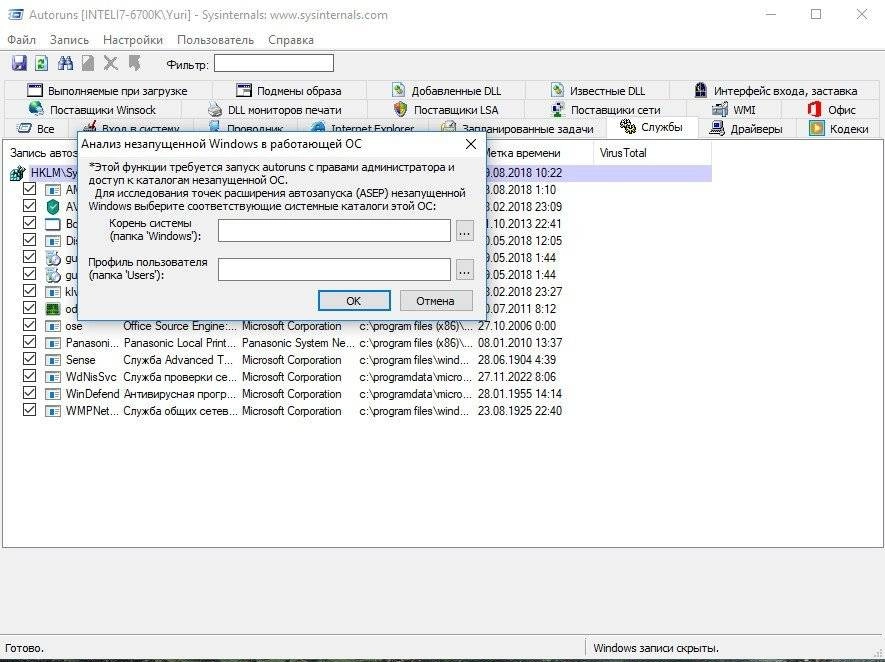The height and width of the screenshot is (662, 885).
Task: Open the Настройки menu
Action: (133, 40)
